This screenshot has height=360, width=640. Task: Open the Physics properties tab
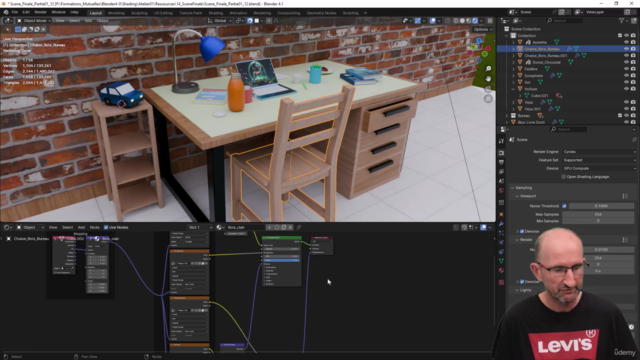pyautogui.click(x=501, y=242)
